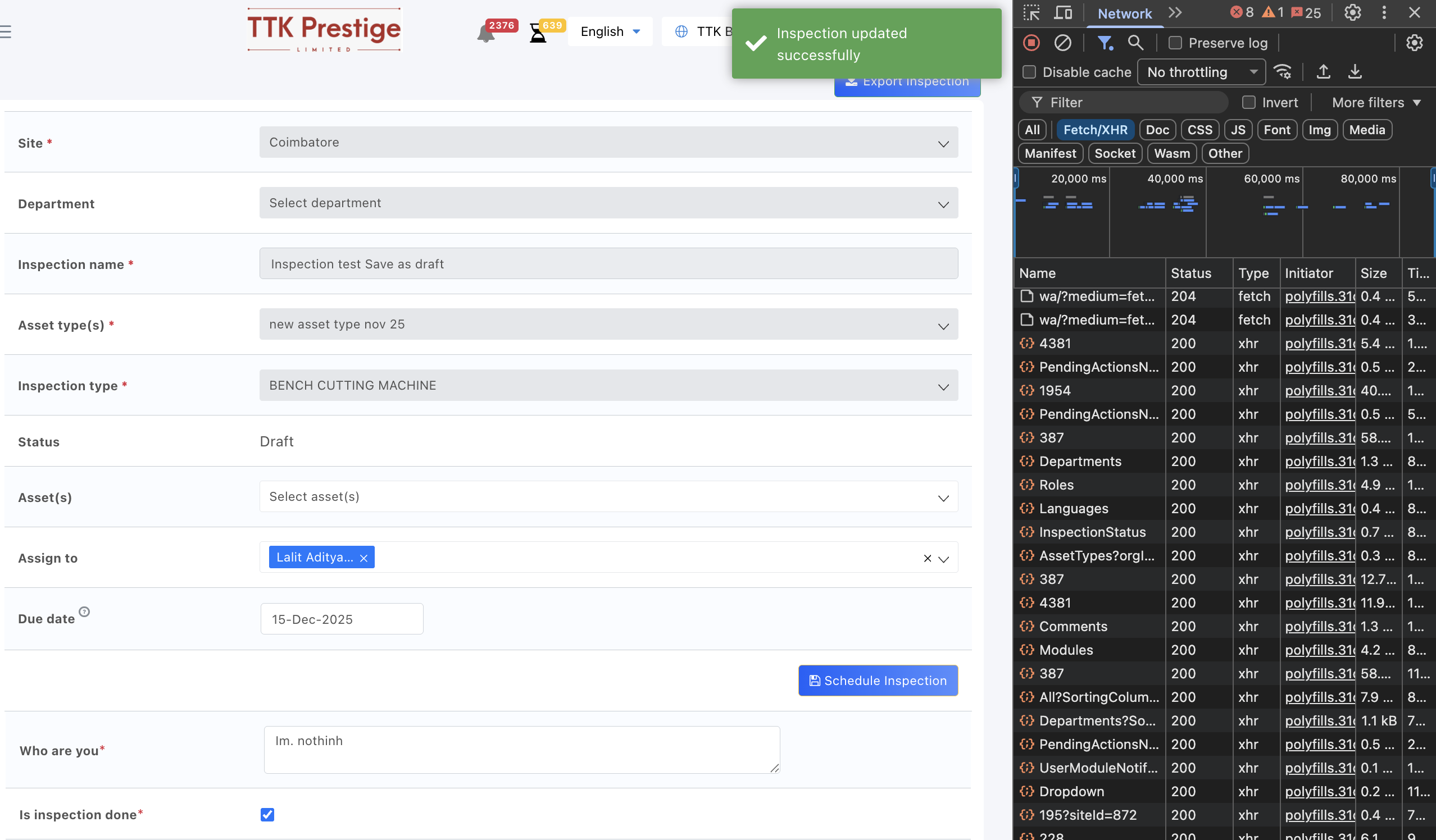
Task: Click the Schedule Inspection button
Action: pos(878,680)
